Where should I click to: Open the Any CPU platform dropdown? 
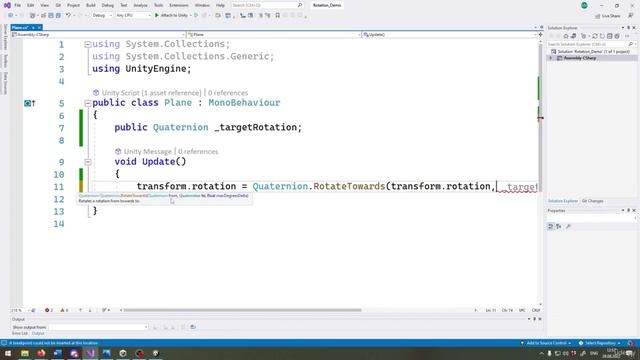[133, 15]
